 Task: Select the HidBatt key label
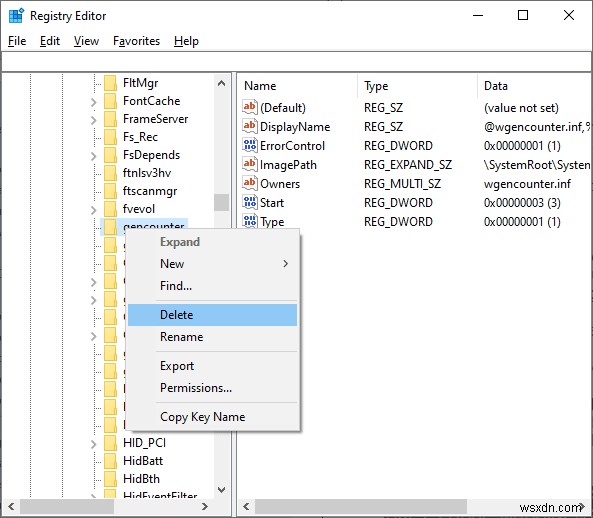(x=143, y=461)
